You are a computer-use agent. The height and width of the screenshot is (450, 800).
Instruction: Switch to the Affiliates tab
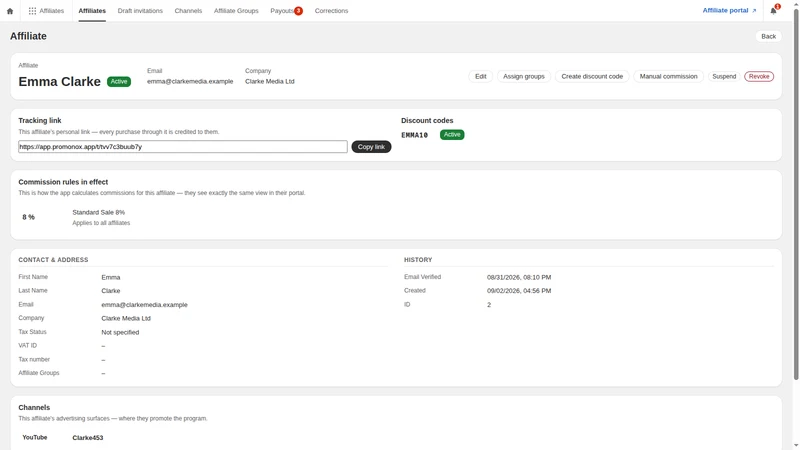pos(92,11)
